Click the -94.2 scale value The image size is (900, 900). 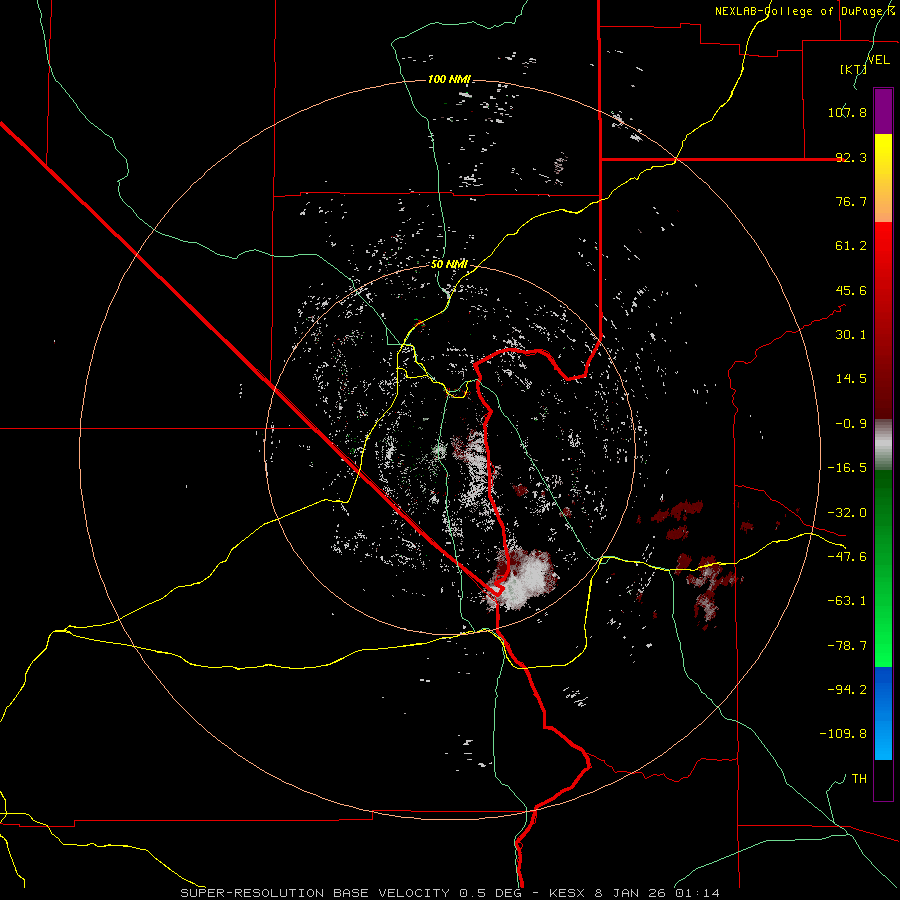pos(847,689)
